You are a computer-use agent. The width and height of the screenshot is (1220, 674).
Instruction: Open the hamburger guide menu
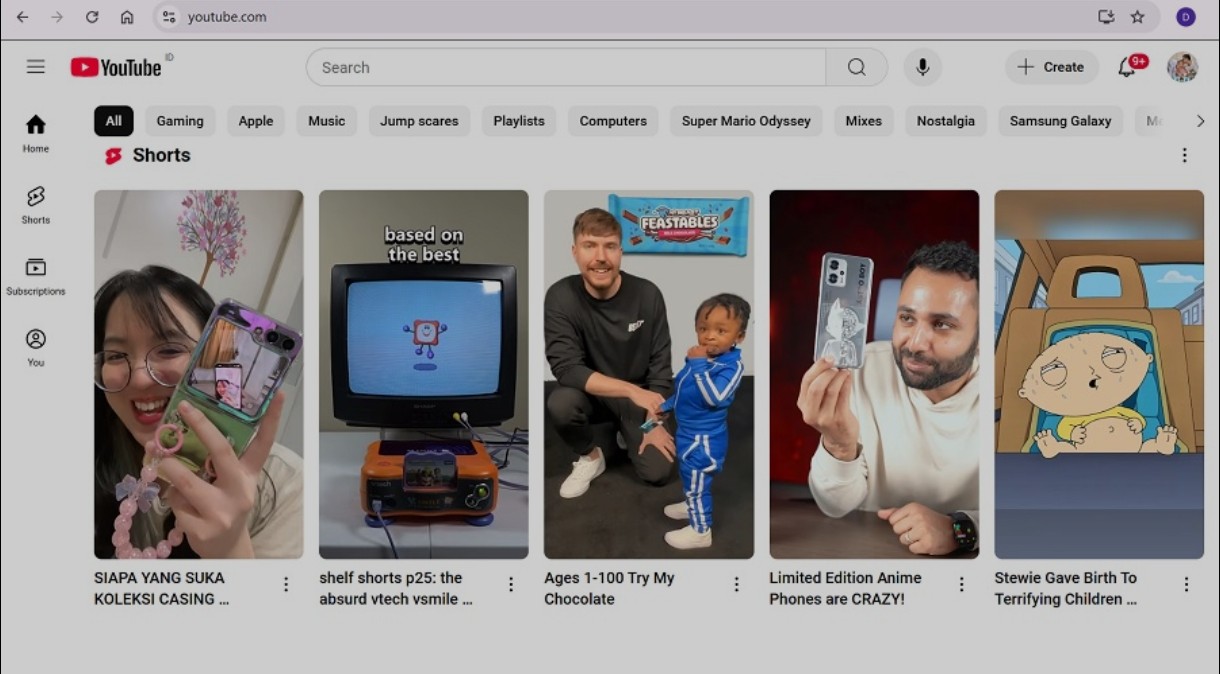click(x=36, y=67)
